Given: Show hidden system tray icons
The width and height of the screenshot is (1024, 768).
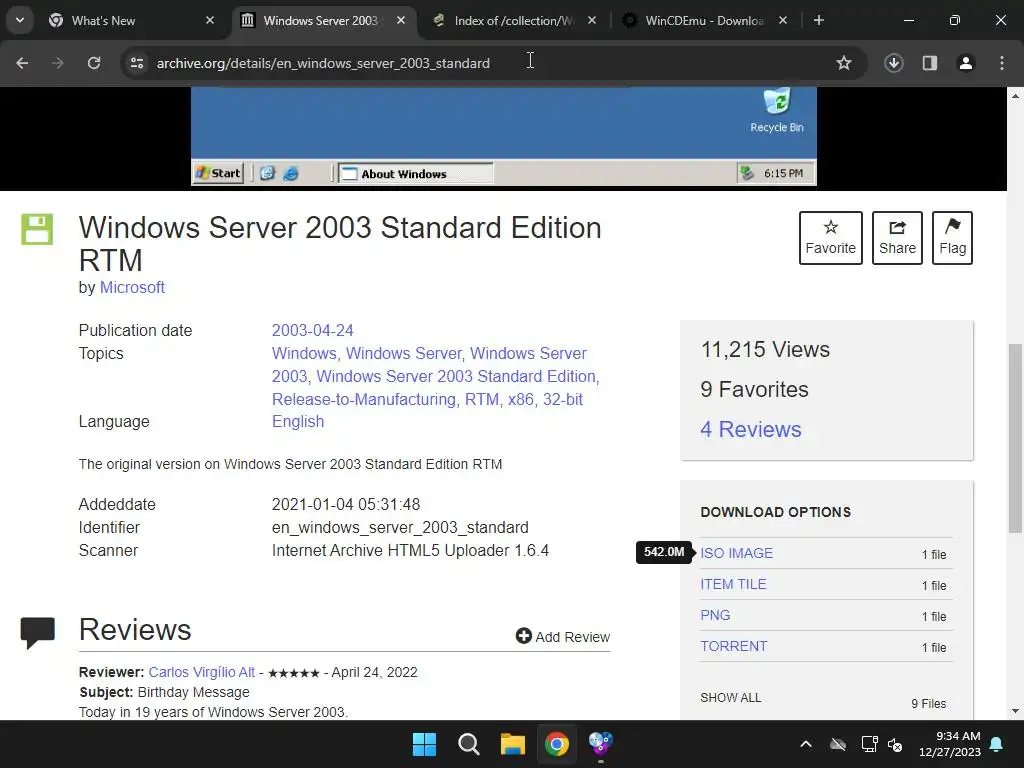Looking at the screenshot, I should coord(806,744).
